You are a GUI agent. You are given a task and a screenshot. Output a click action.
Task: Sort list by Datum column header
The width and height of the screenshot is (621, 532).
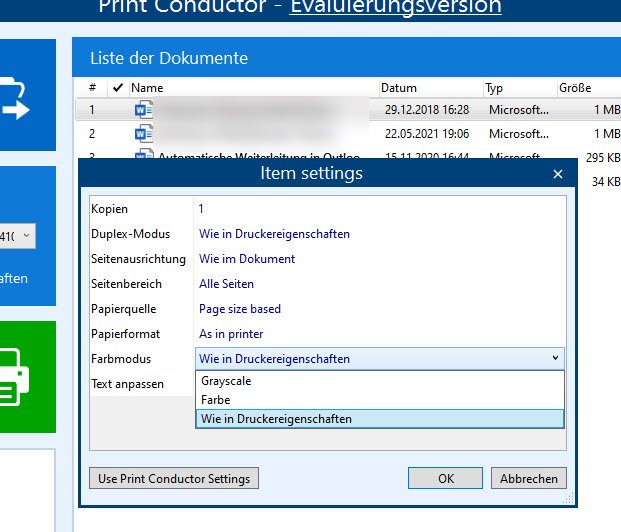[398, 88]
